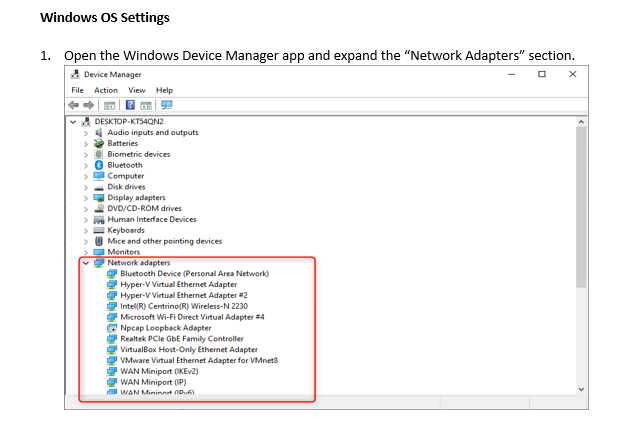Click the DVD/CD-ROM drives disc icon
The height and width of the screenshot is (428, 635).
tap(99, 209)
